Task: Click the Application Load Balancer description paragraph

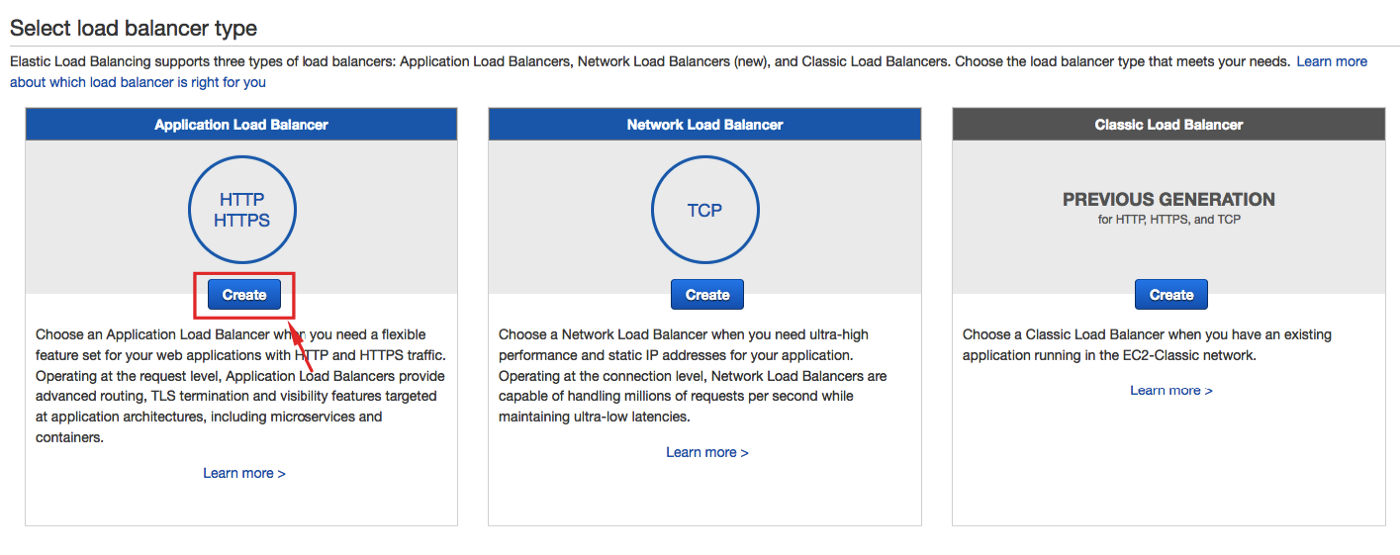Action: (x=240, y=386)
